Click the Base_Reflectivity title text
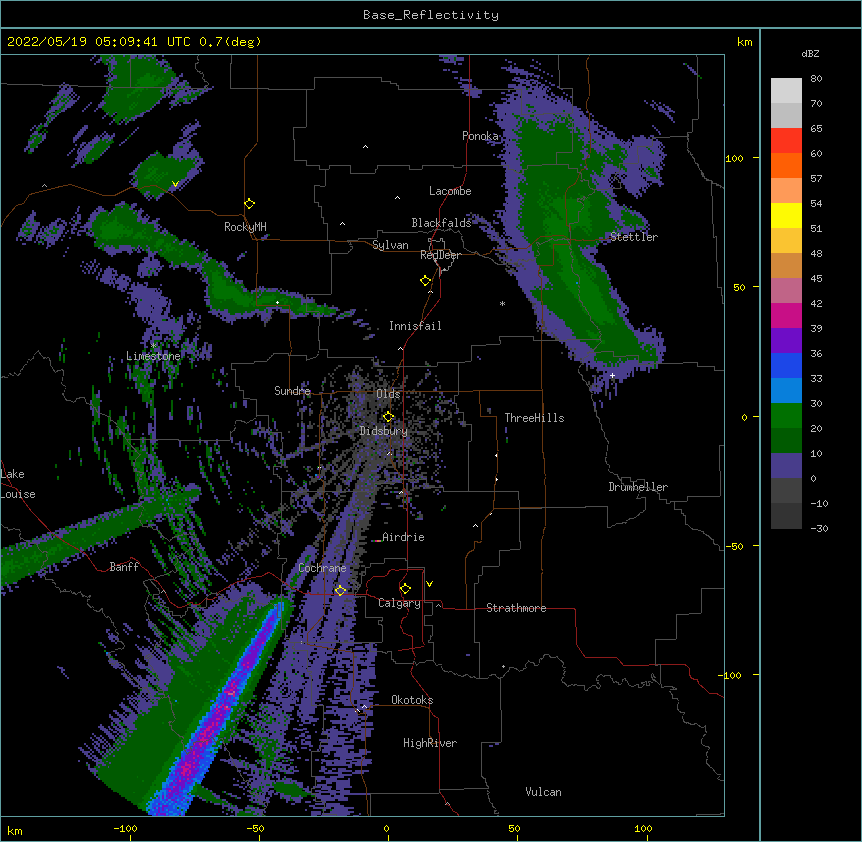This screenshot has width=862, height=842. click(x=430, y=15)
